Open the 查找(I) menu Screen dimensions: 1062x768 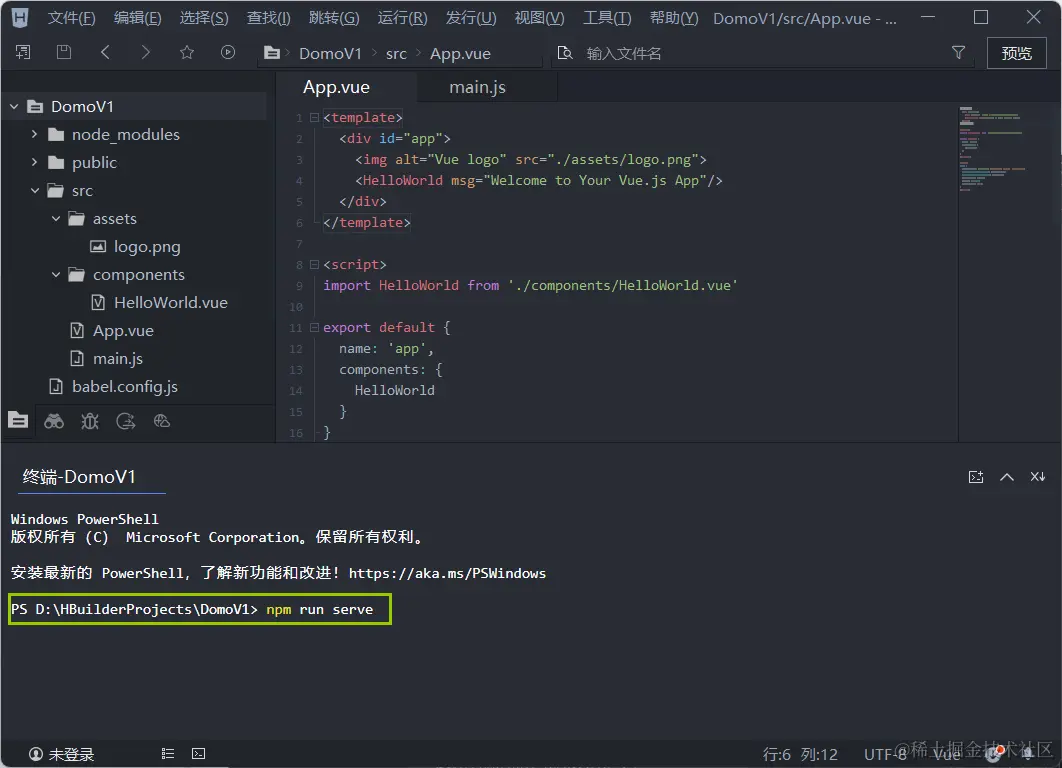coord(268,18)
